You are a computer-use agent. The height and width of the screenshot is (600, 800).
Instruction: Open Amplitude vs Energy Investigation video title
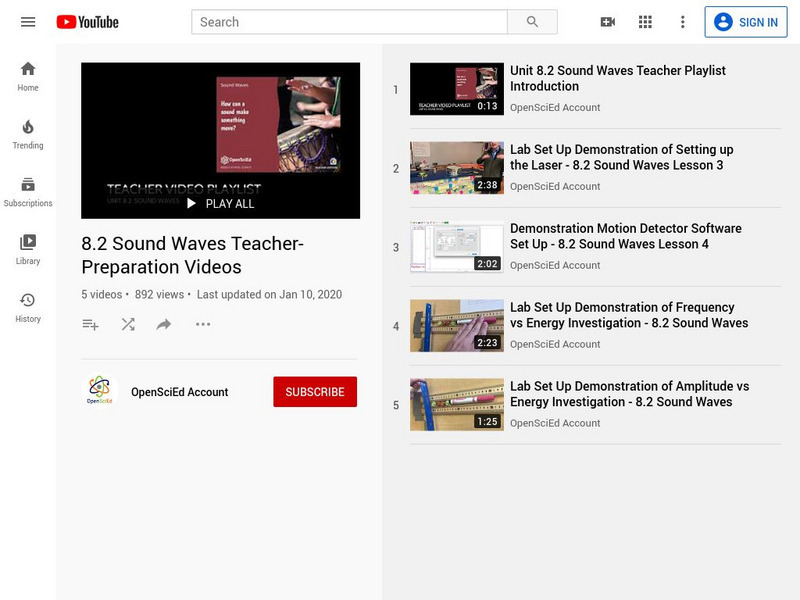tap(630, 394)
